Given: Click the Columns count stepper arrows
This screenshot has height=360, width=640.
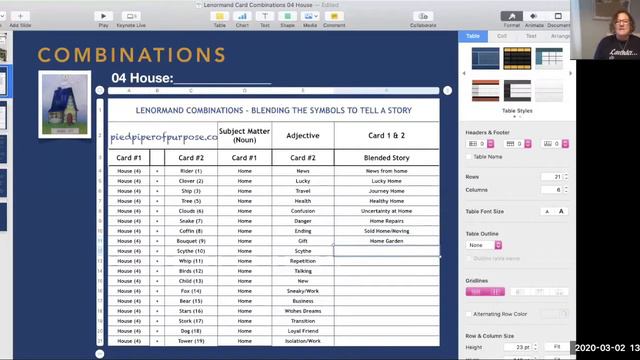Looking at the screenshot, I should pos(566,190).
